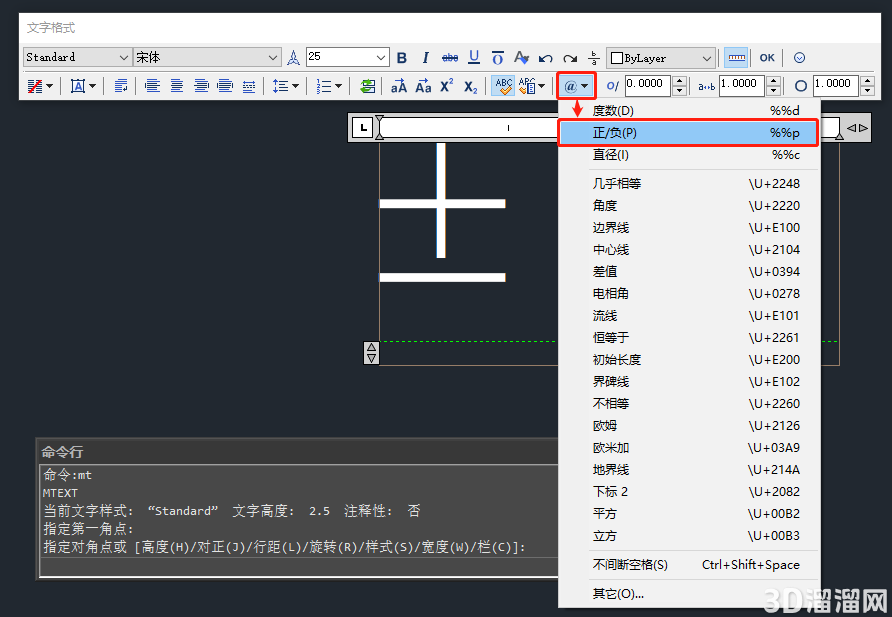Open 其它(O)... symbol dialog

[x=689, y=594]
